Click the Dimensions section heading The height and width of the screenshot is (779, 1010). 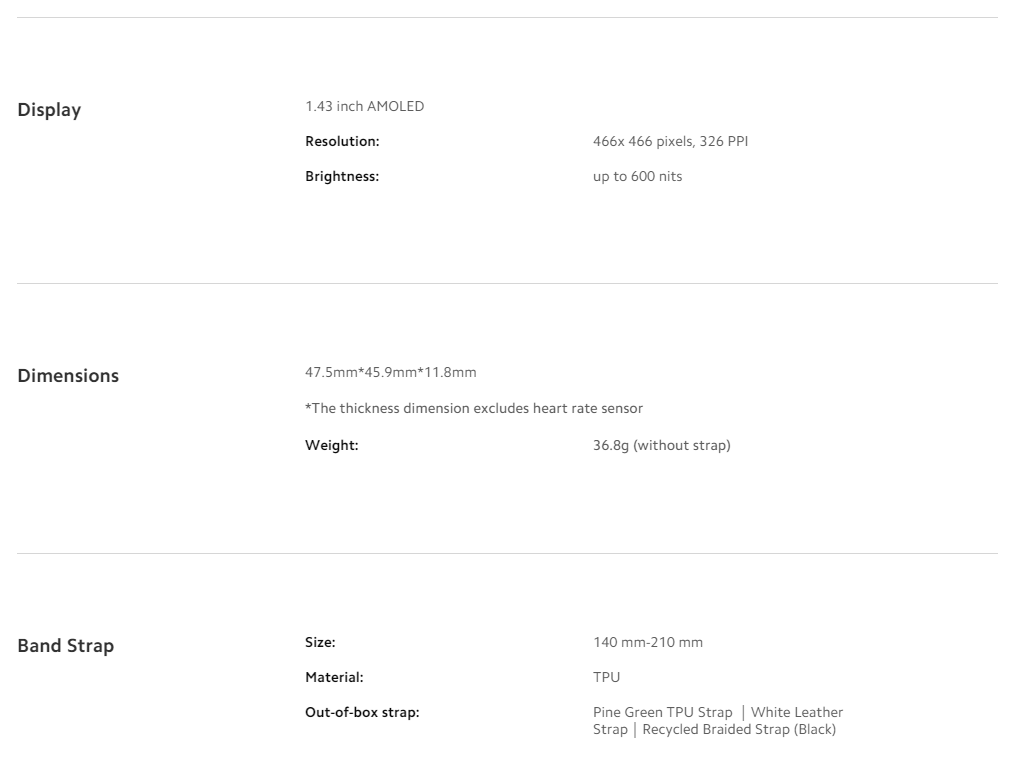[68, 376]
